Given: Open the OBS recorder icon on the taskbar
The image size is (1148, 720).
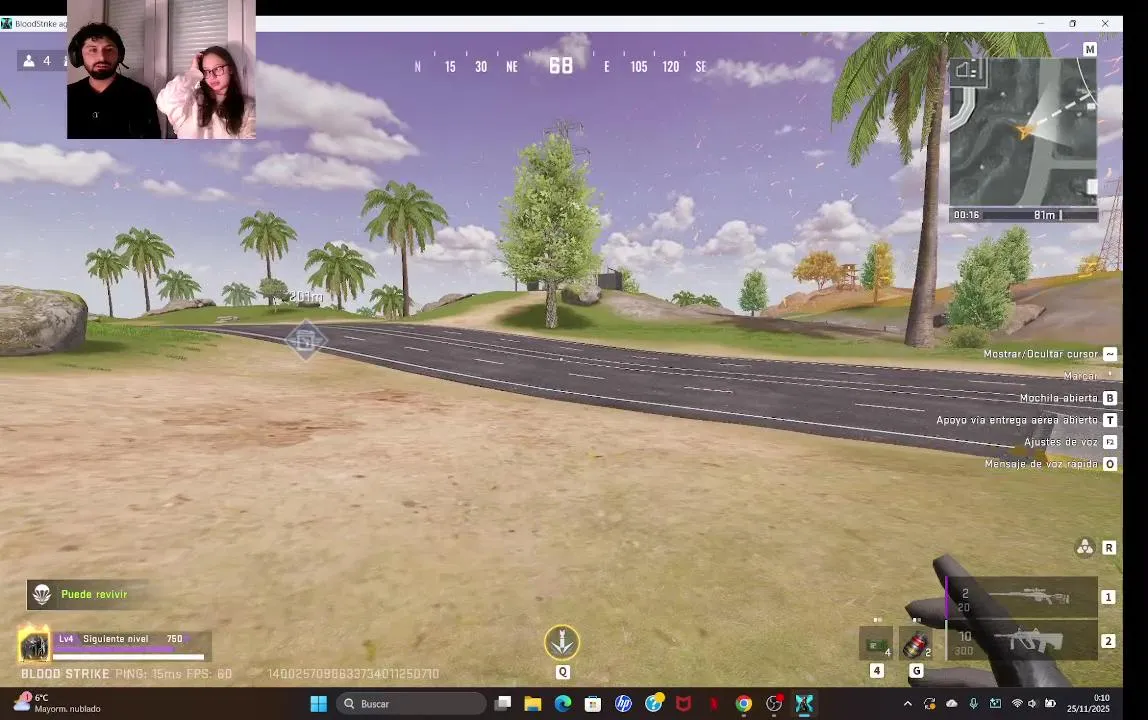Looking at the screenshot, I should tap(775, 704).
